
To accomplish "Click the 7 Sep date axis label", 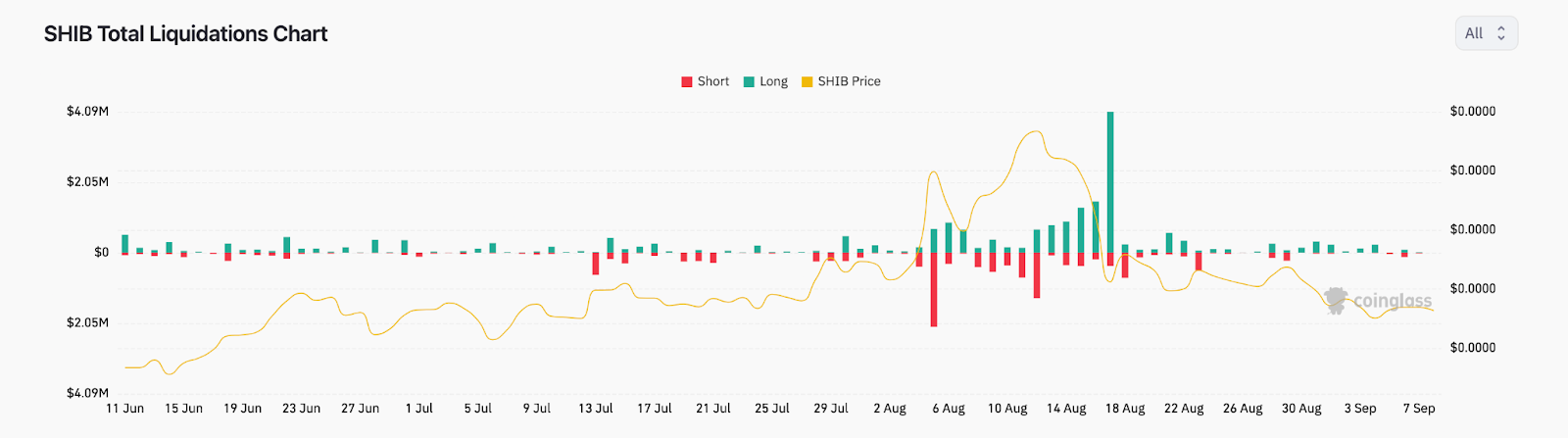I will point(1419,409).
